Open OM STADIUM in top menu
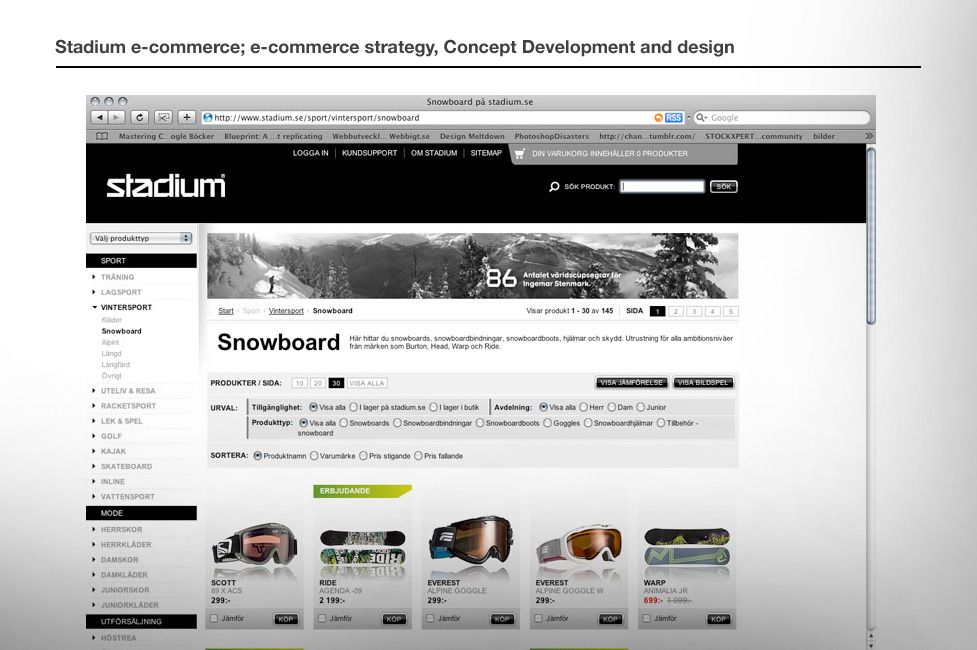977x650 pixels. click(x=434, y=153)
